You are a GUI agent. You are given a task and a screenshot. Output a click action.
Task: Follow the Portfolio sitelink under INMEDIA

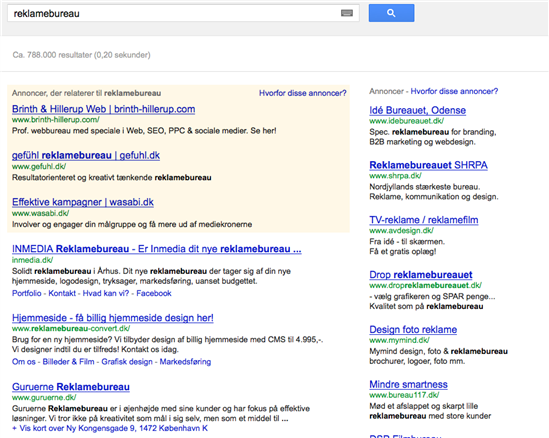[x=27, y=293]
